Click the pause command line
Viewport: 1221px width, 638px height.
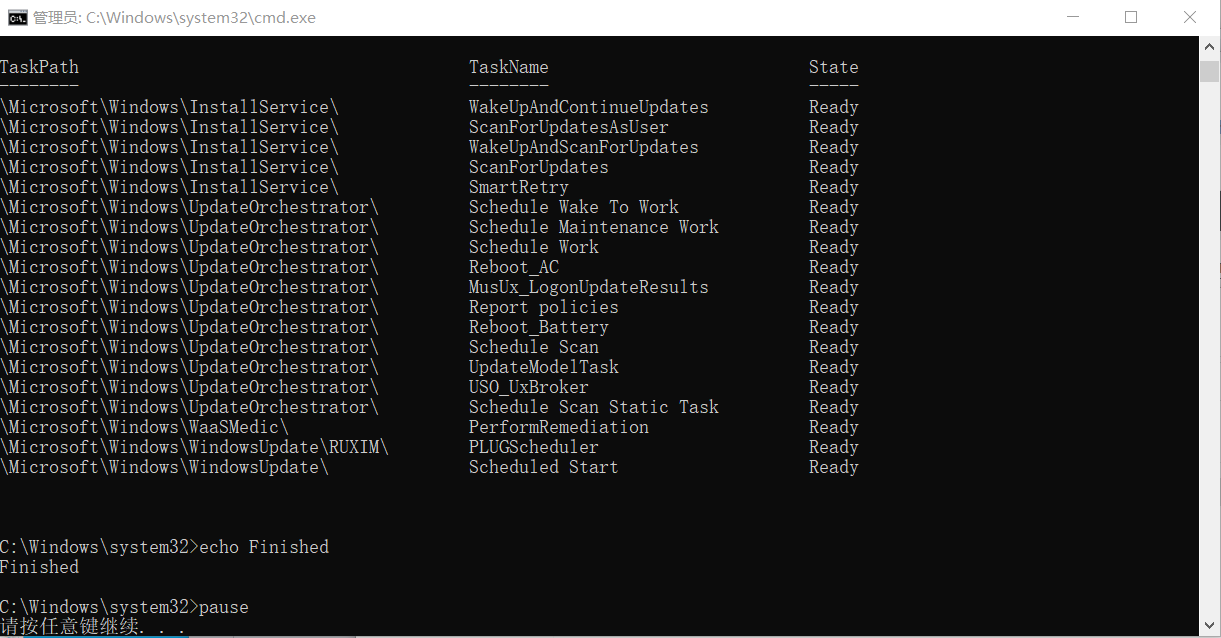(x=124, y=607)
